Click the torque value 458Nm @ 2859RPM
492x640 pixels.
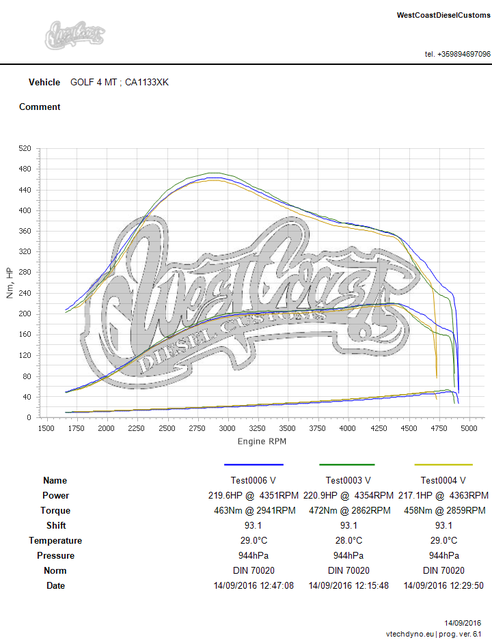tap(445, 511)
